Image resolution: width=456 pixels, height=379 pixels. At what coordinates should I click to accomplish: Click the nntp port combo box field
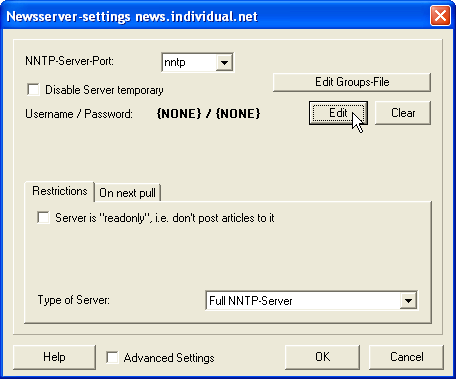pos(197,62)
